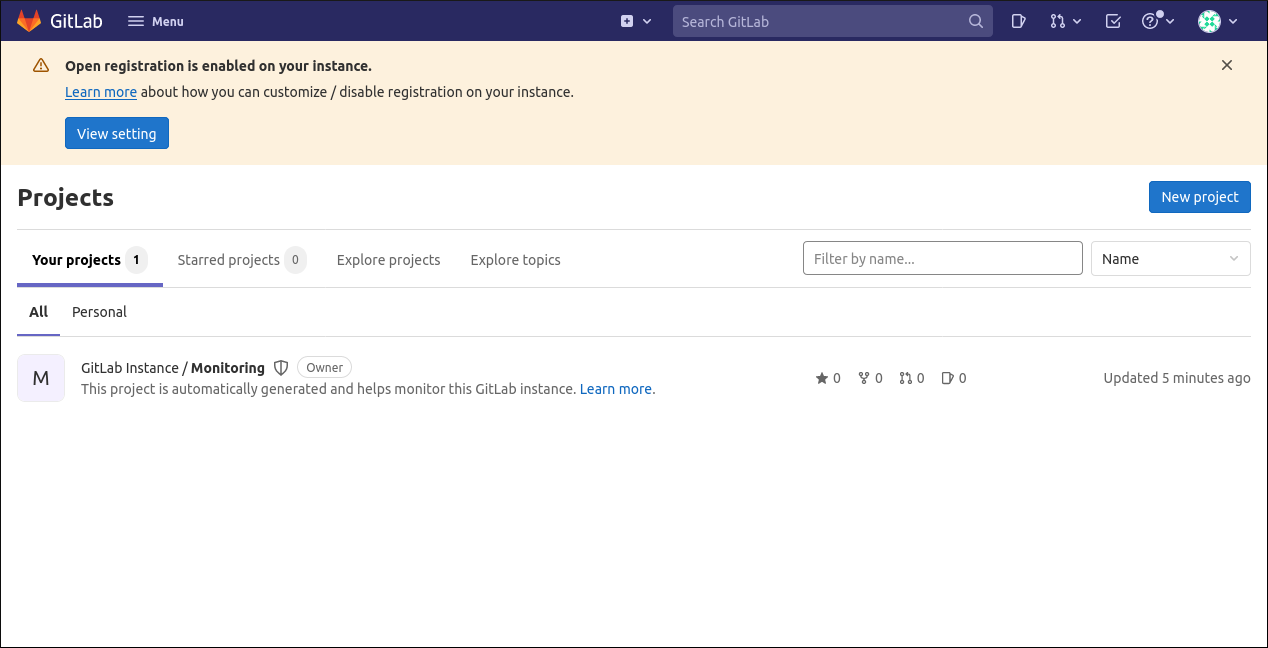The image size is (1268, 648).
Task: Open the Issues list from the top bar
Action: click(1018, 20)
